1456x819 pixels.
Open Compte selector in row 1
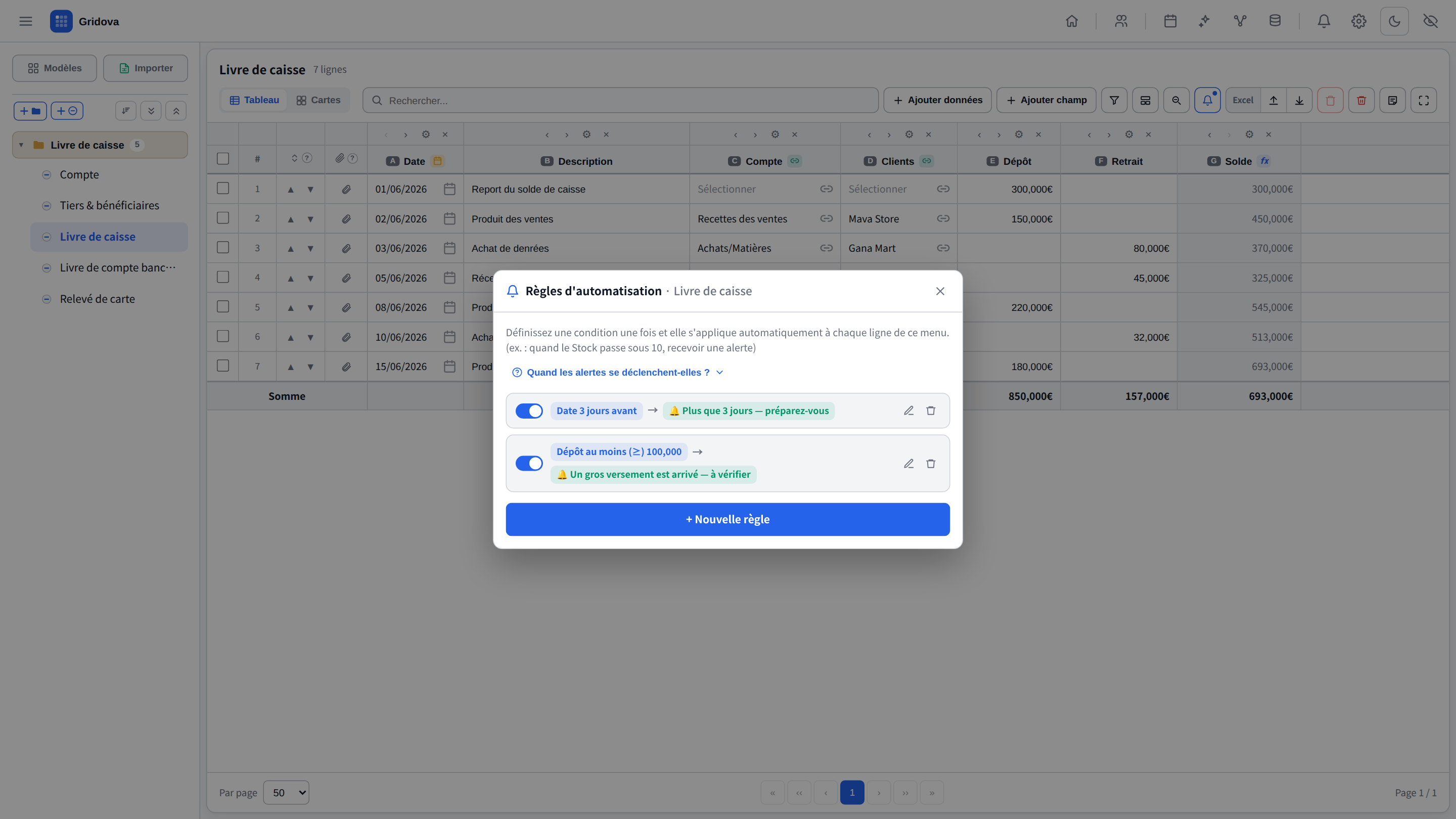click(x=765, y=190)
